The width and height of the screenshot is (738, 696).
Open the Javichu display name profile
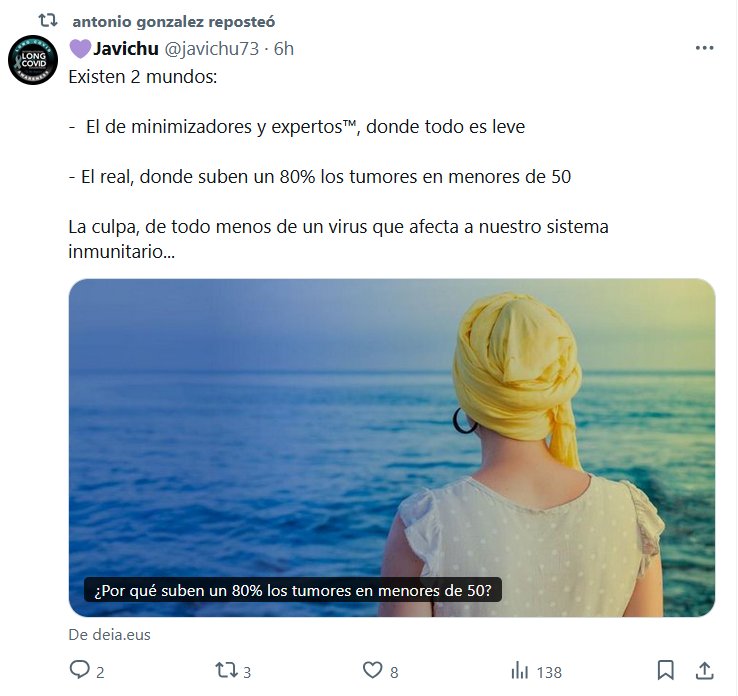coord(126,48)
